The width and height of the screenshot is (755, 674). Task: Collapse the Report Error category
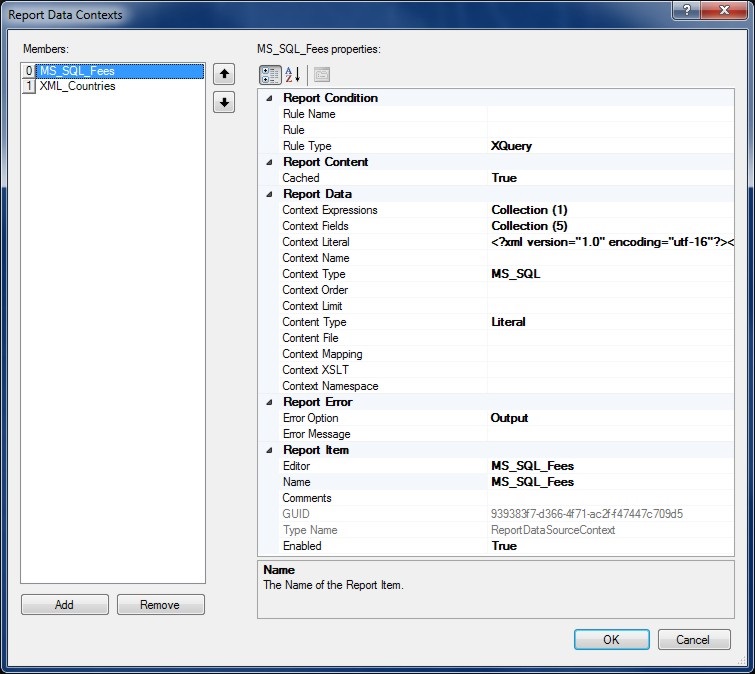point(269,402)
